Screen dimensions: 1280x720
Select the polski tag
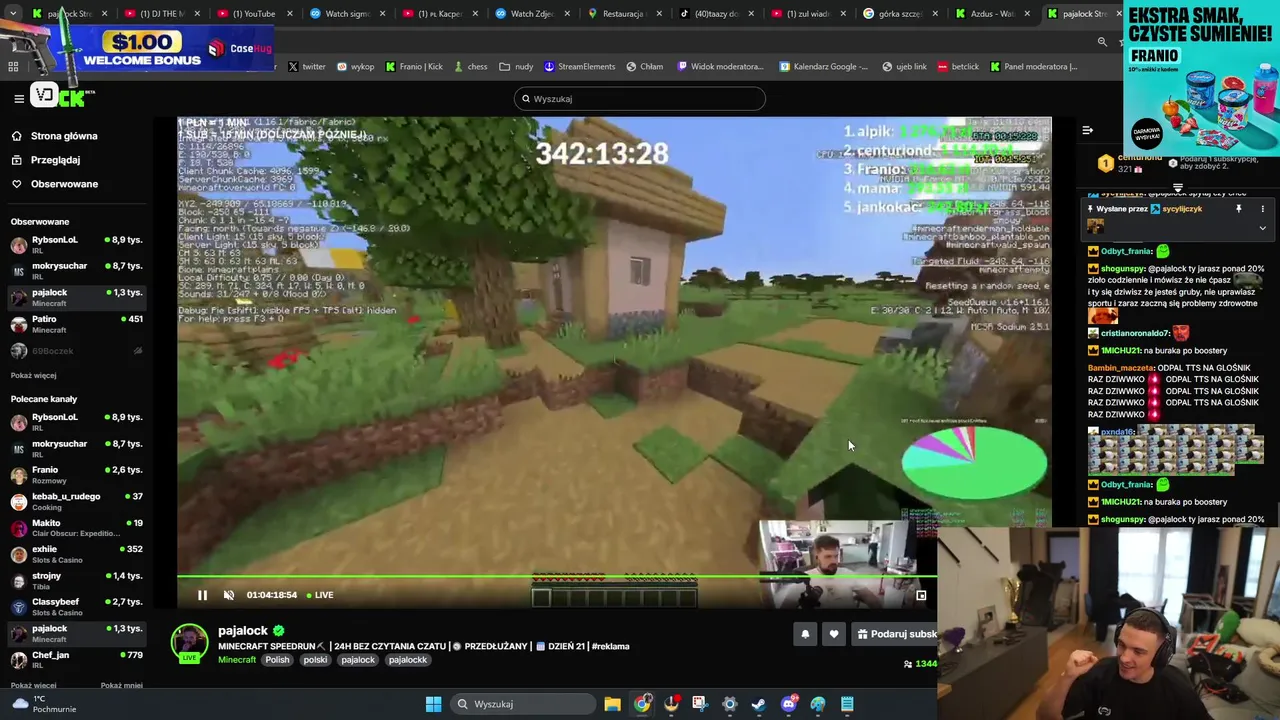[316, 660]
